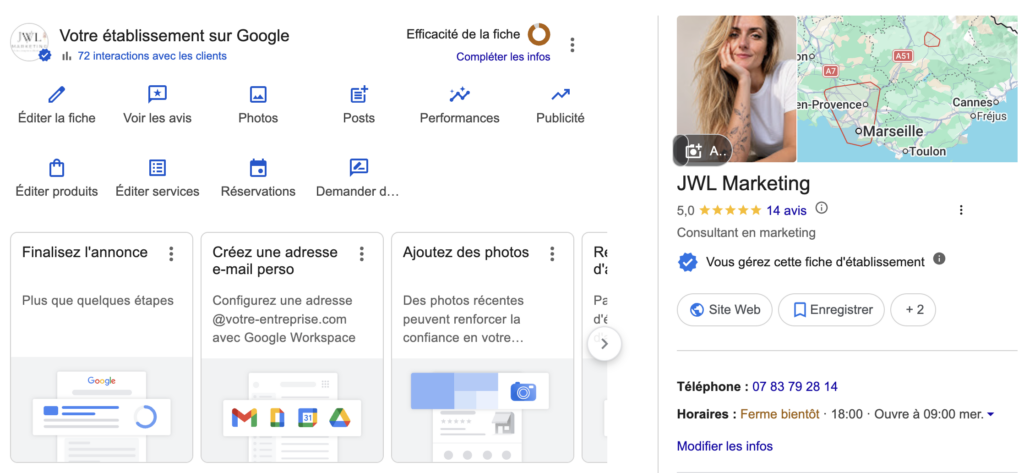Open 72 interactions avec les clients link
Viewport: 1024px width, 473px height.
(152, 56)
